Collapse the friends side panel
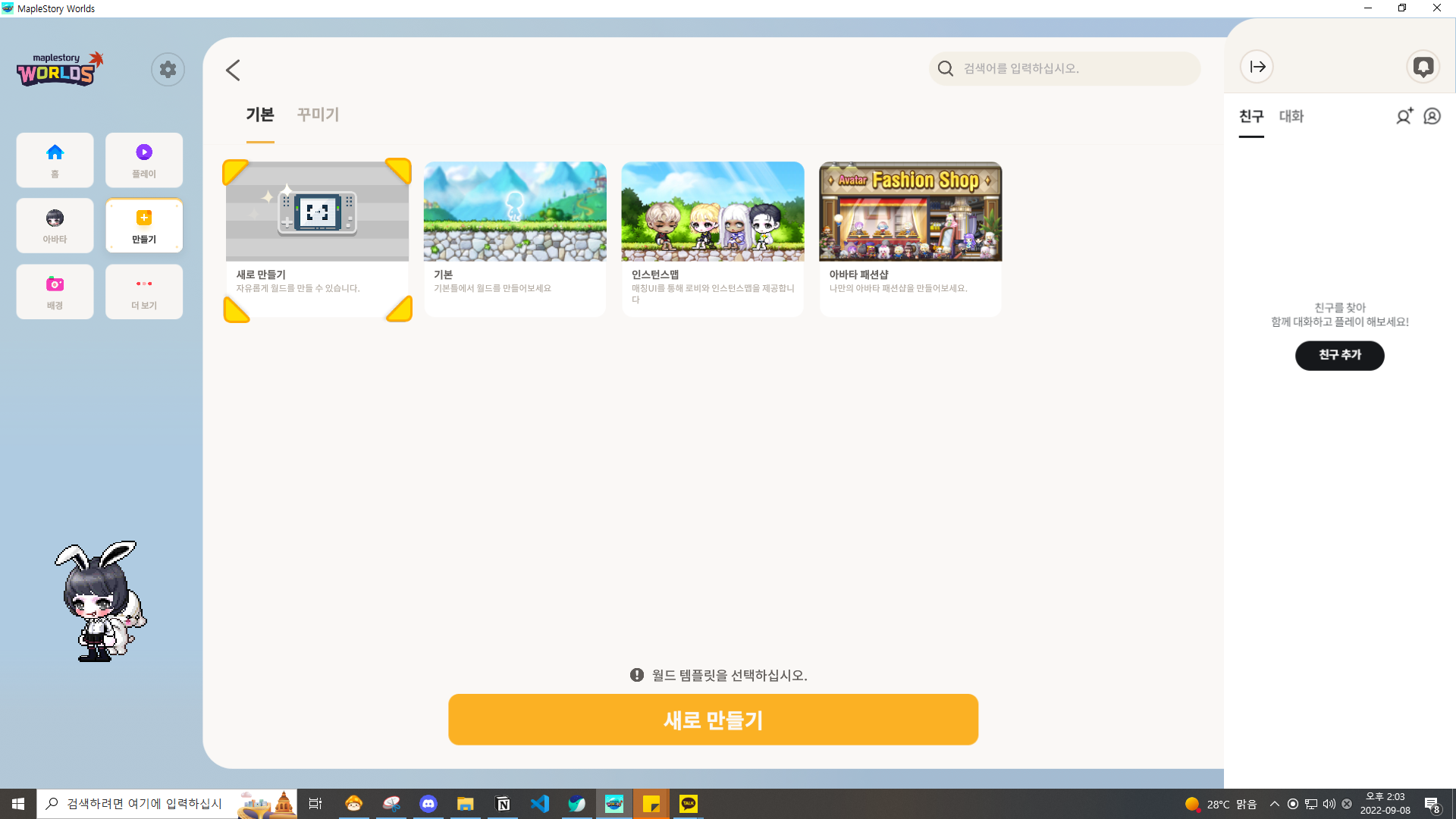Image resolution: width=1456 pixels, height=819 pixels. (1257, 67)
